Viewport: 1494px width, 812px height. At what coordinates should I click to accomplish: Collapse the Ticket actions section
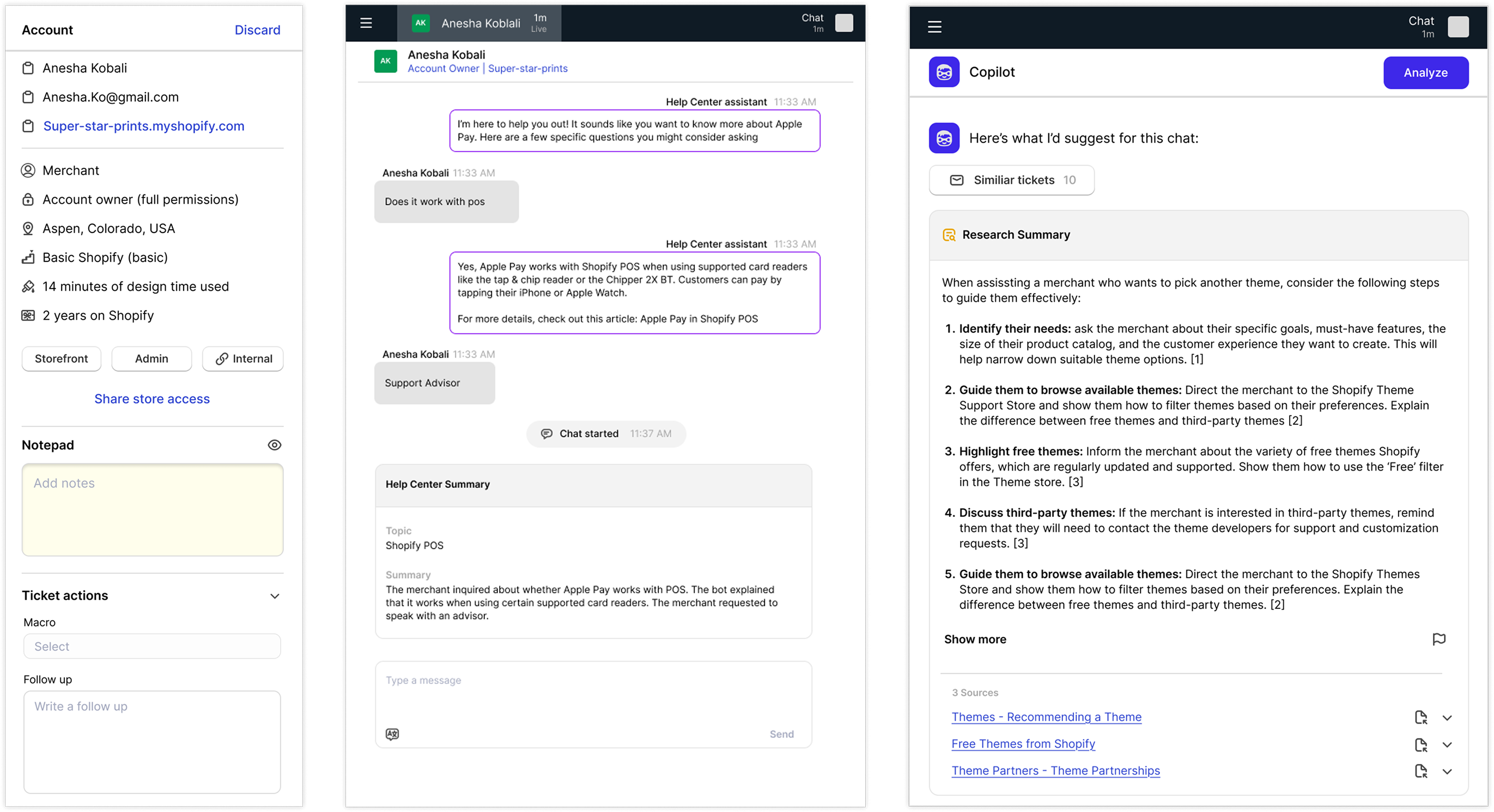(275, 596)
